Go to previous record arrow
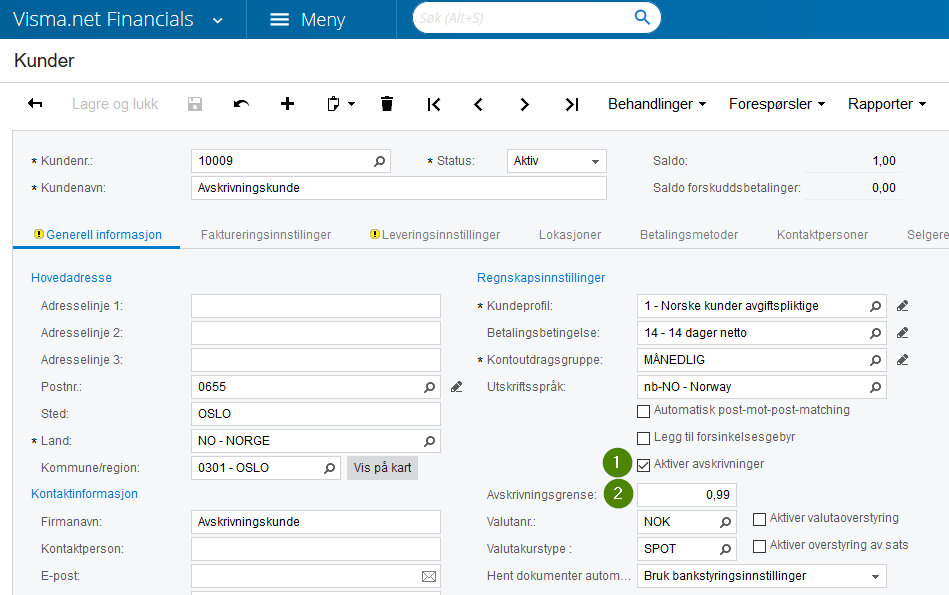Screen dimensions: 949x595 (x=478, y=105)
